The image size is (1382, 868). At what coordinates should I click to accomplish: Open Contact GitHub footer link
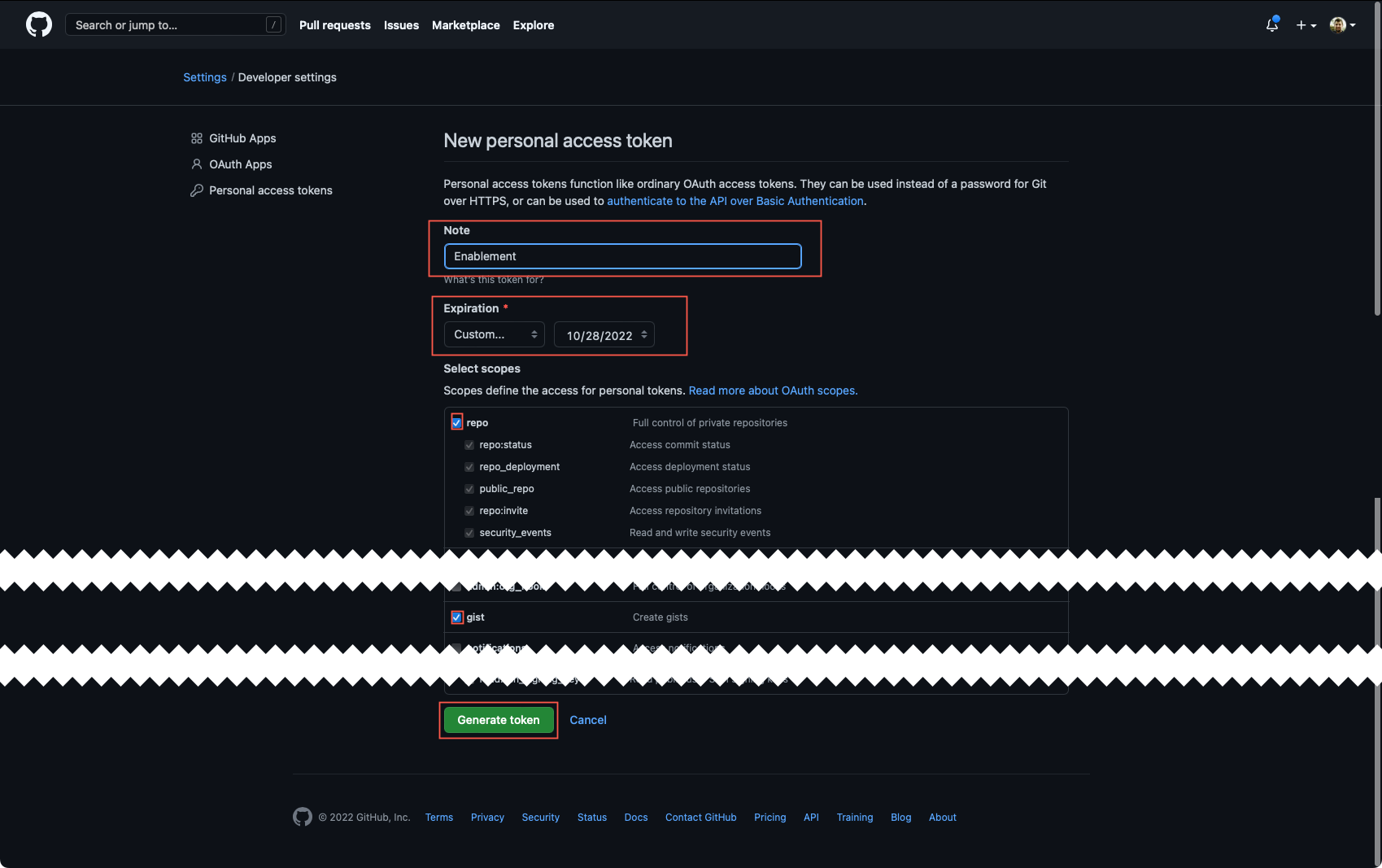(701, 818)
